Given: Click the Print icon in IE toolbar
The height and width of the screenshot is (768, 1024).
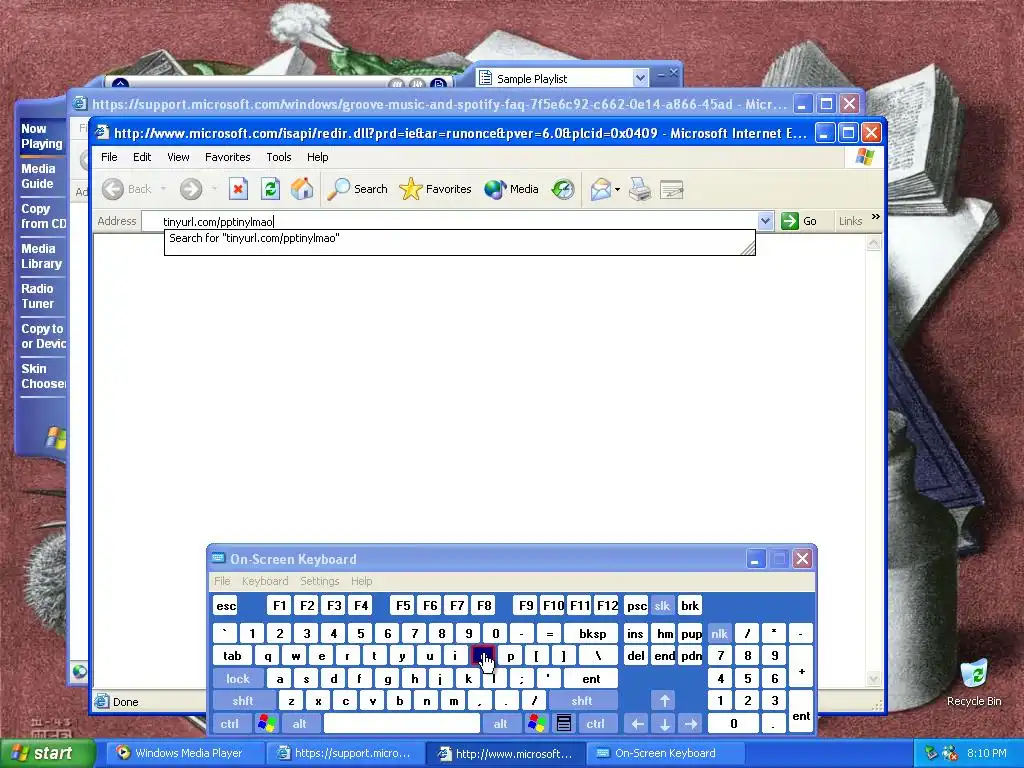Looking at the screenshot, I should point(639,189).
